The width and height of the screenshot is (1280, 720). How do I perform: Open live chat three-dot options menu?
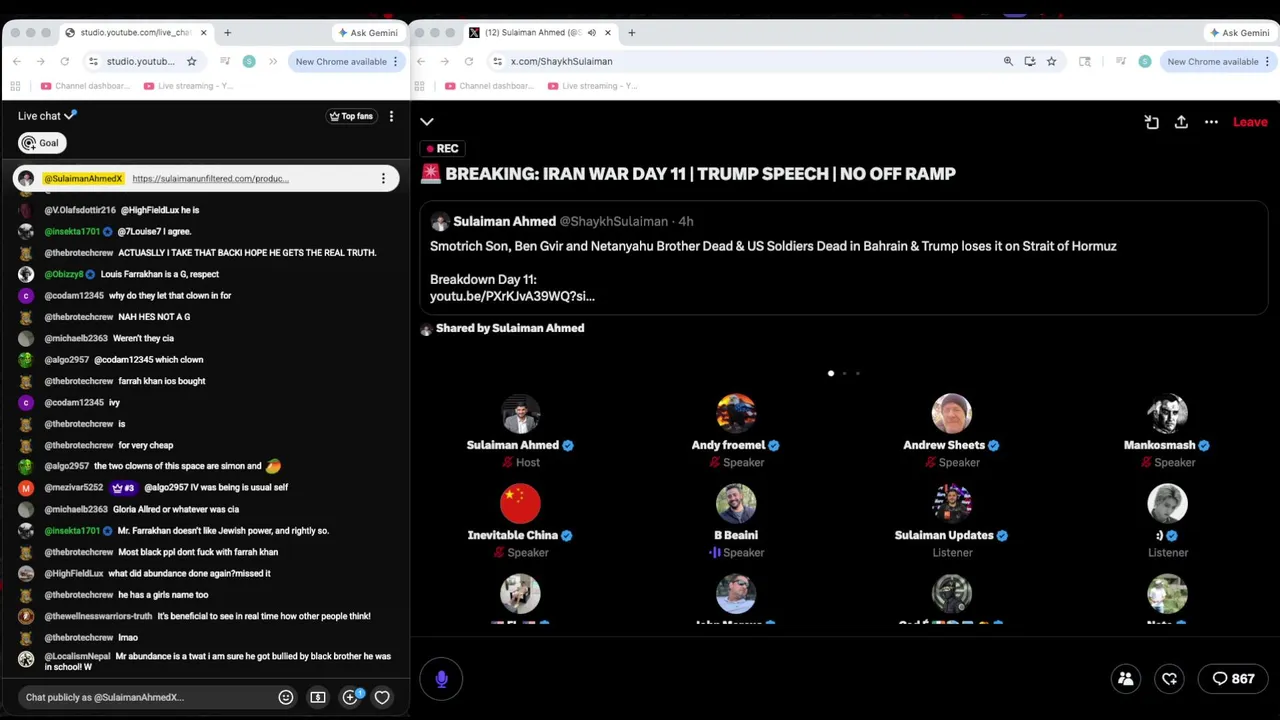(391, 116)
